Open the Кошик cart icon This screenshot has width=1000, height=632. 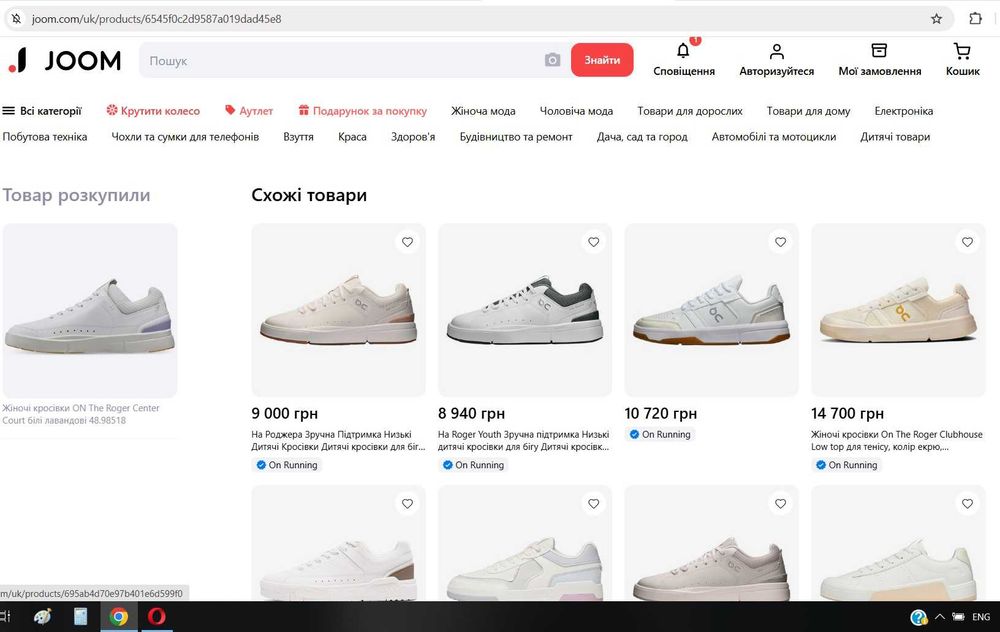(962, 50)
